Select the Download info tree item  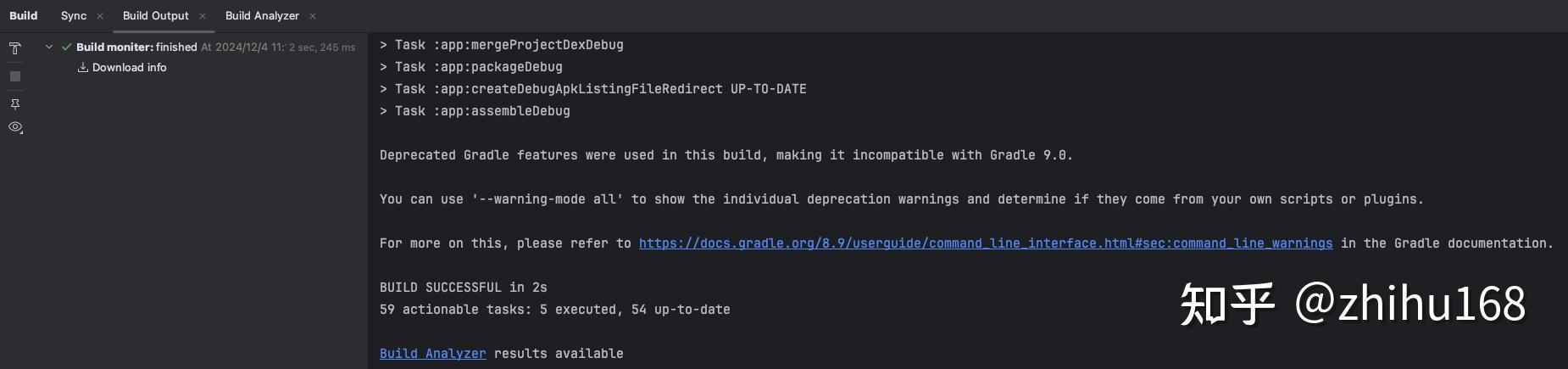pos(129,68)
